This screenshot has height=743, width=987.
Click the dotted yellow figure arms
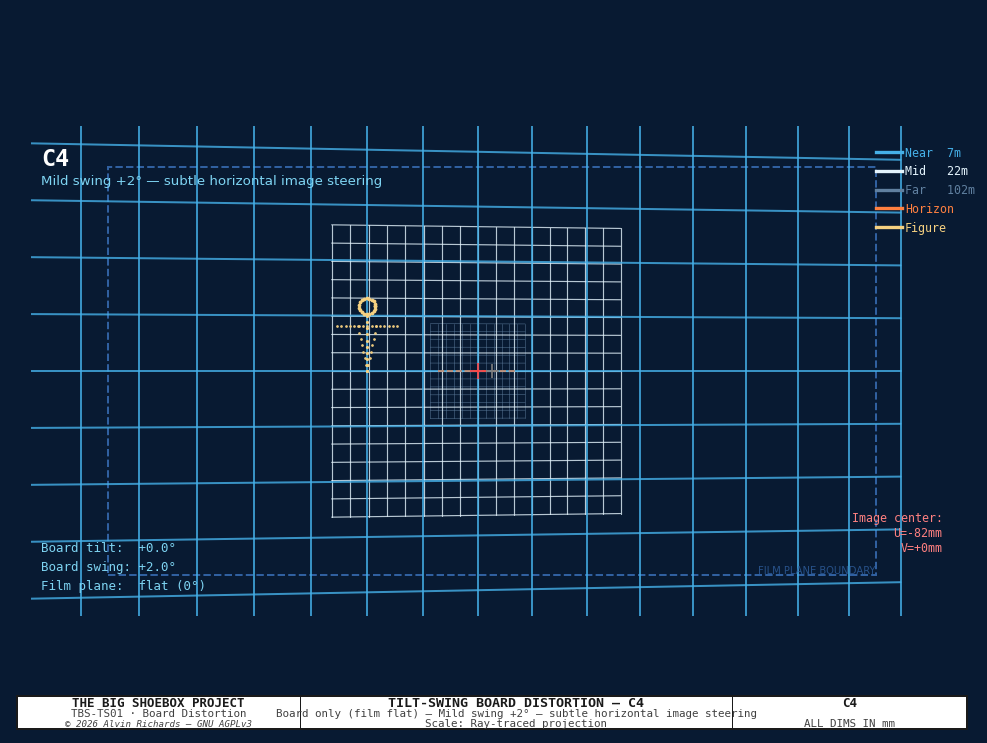[x=368, y=326]
